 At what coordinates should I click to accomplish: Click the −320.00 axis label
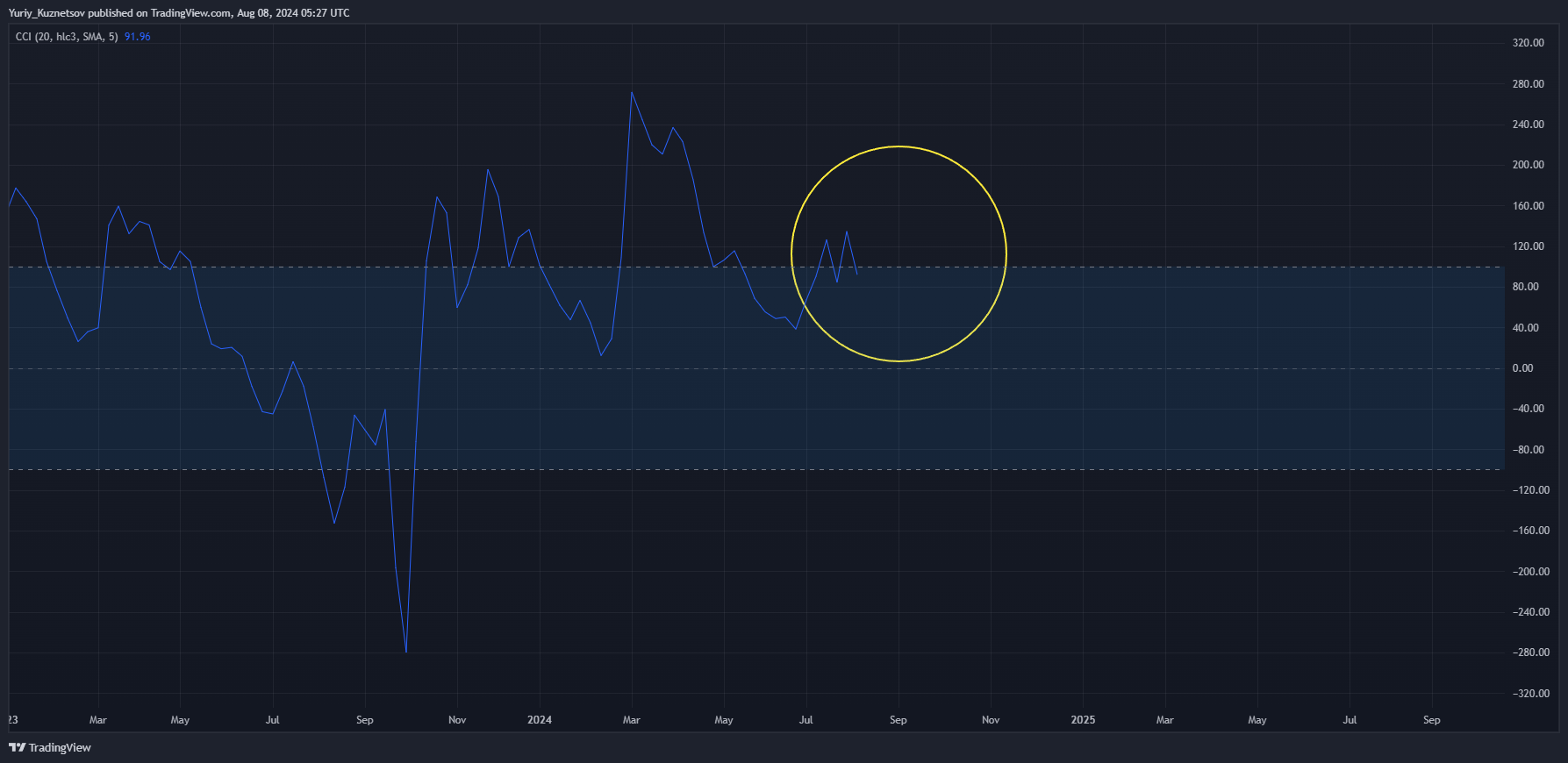(1530, 694)
